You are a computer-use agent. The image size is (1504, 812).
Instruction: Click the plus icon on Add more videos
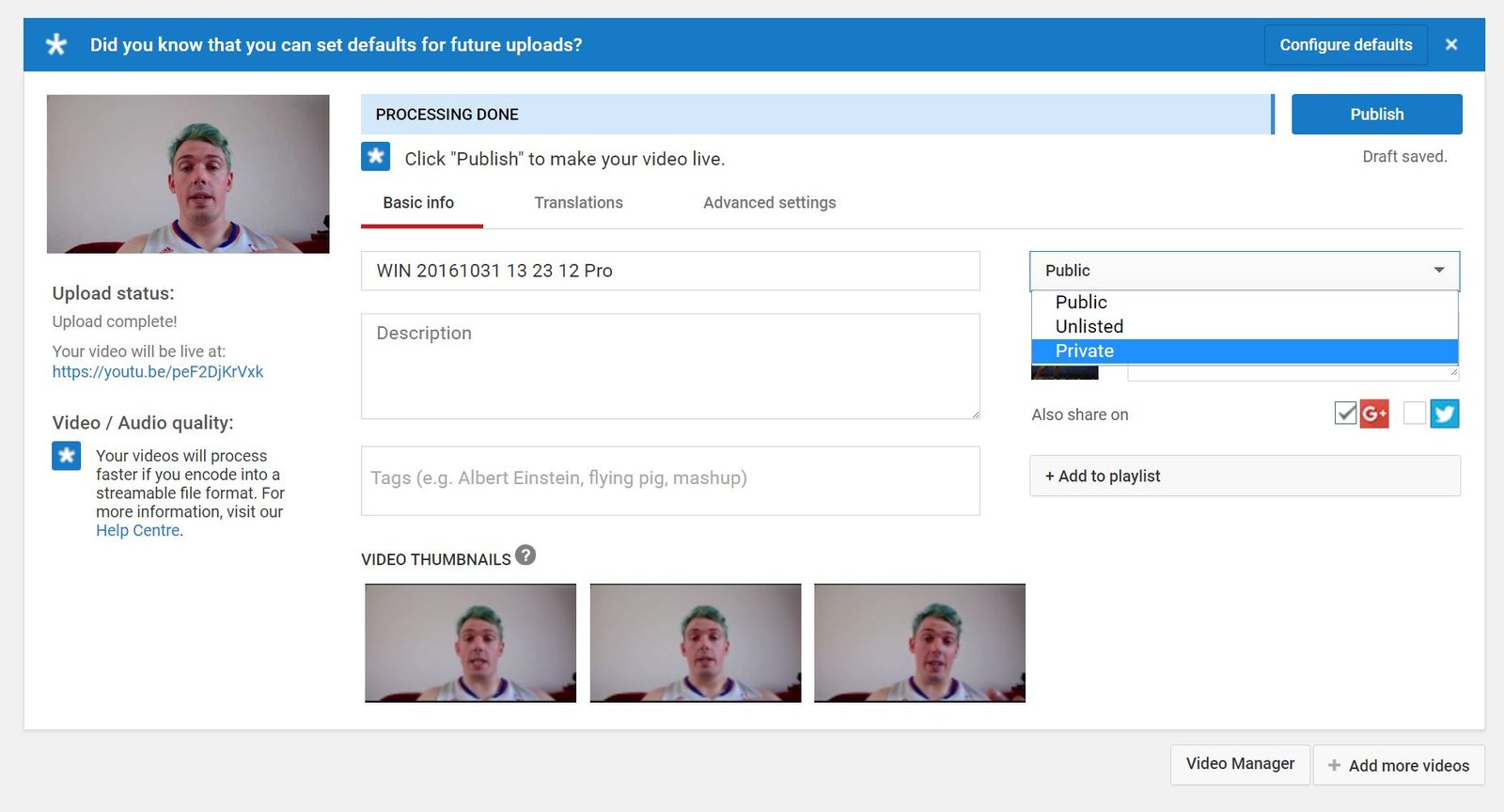point(1334,765)
